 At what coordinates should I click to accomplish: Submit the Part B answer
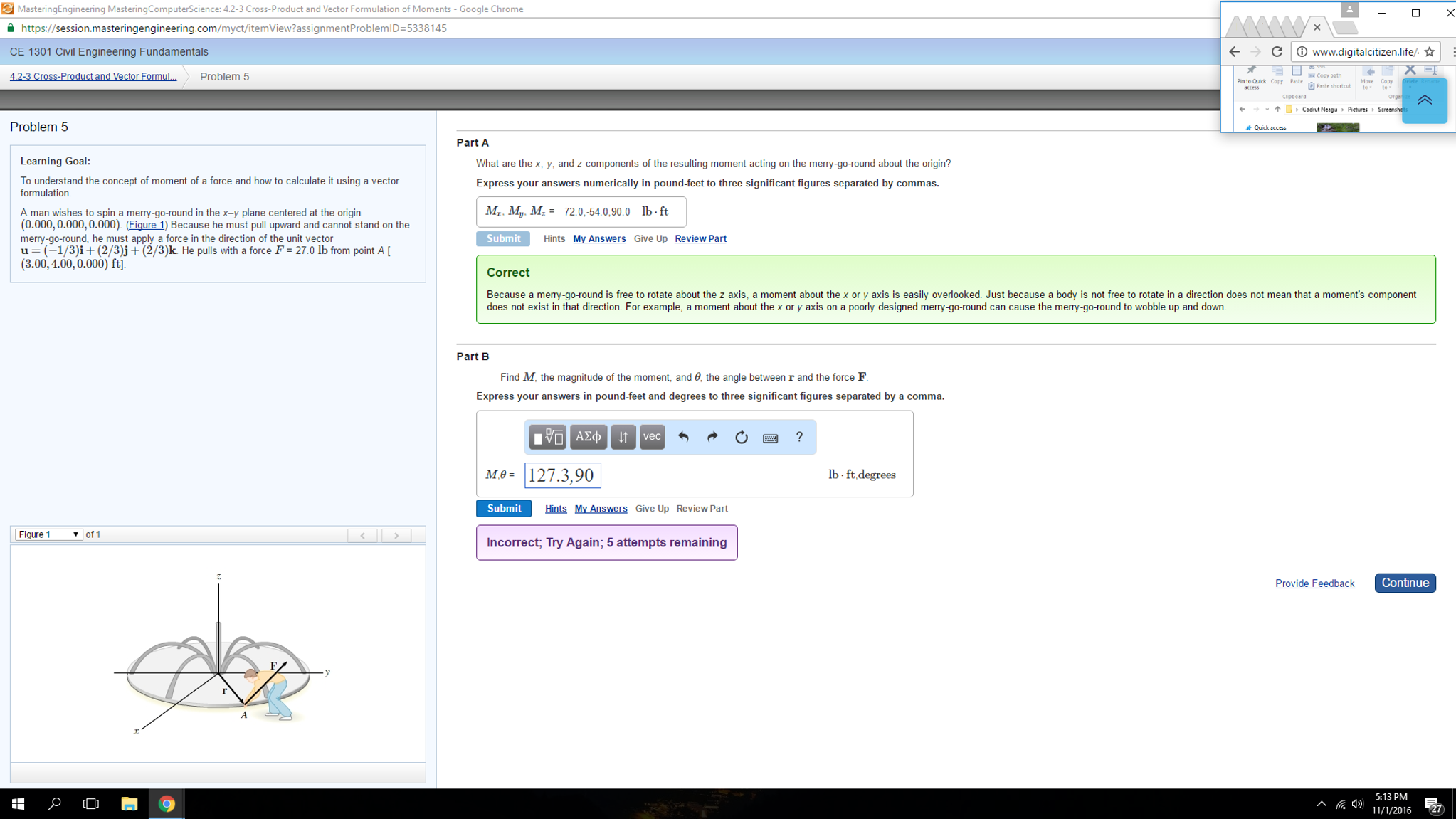click(503, 508)
